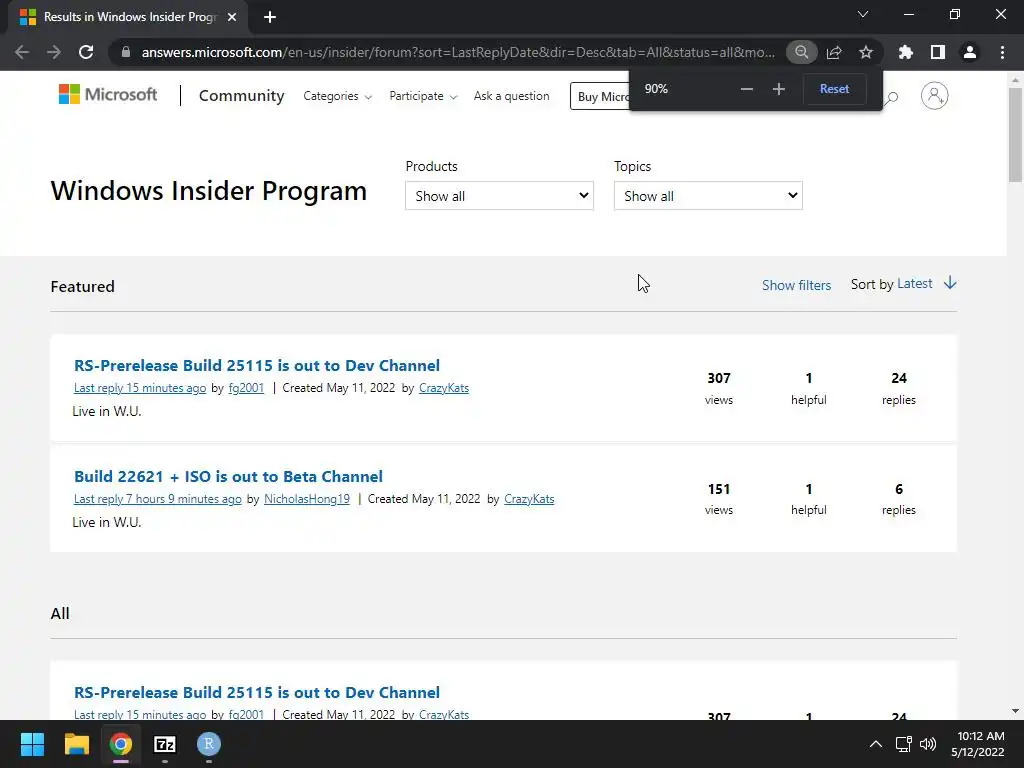Open a new tab with the plus icon
1024x768 pixels.
[x=270, y=17]
